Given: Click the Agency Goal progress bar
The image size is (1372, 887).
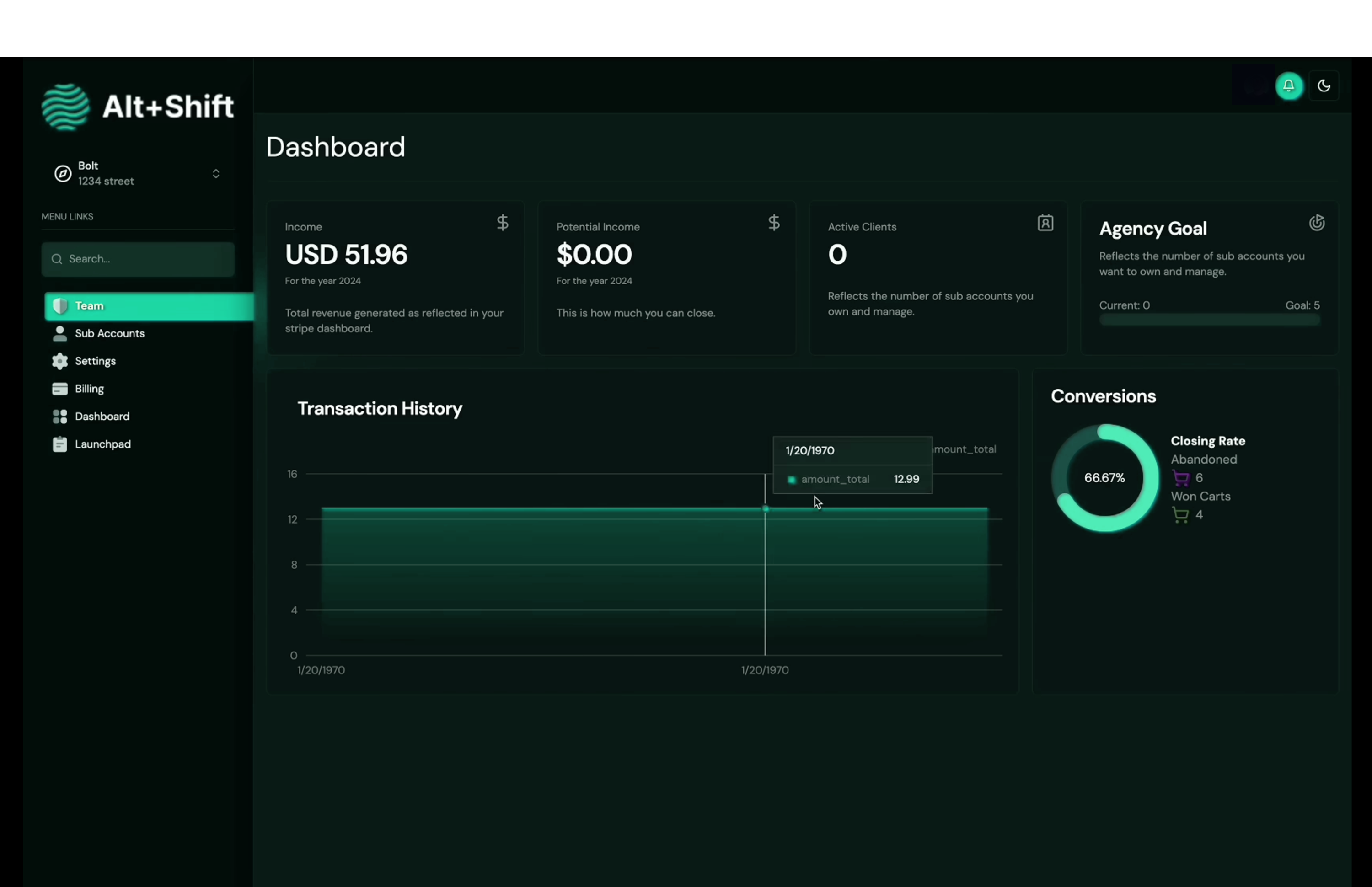Looking at the screenshot, I should click(1209, 320).
